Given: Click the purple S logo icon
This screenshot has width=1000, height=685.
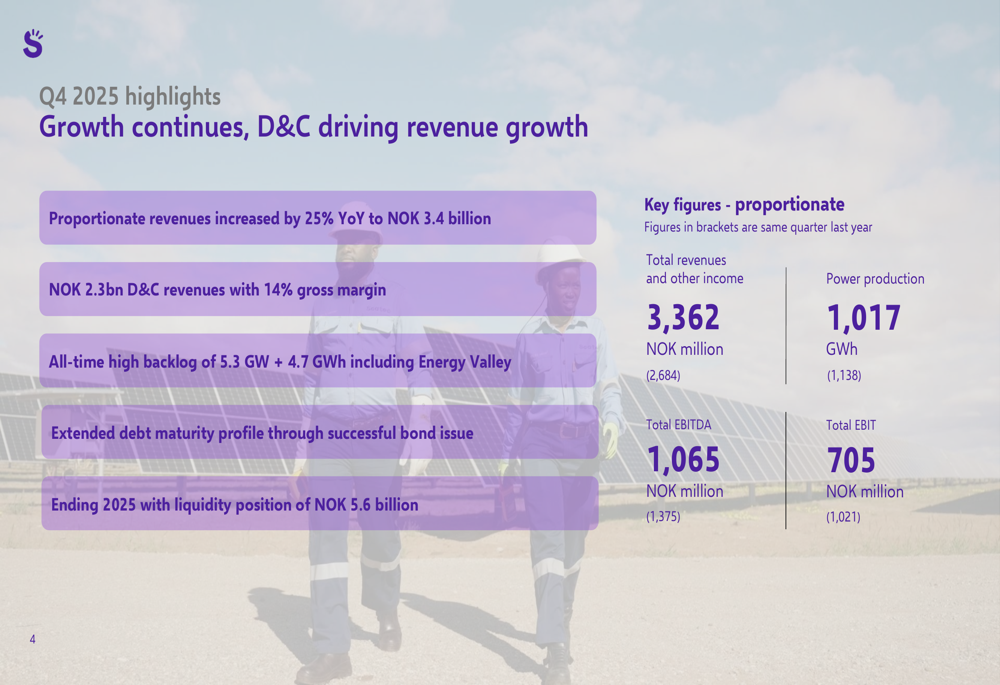Looking at the screenshot, I should click(x=33, y=43).
